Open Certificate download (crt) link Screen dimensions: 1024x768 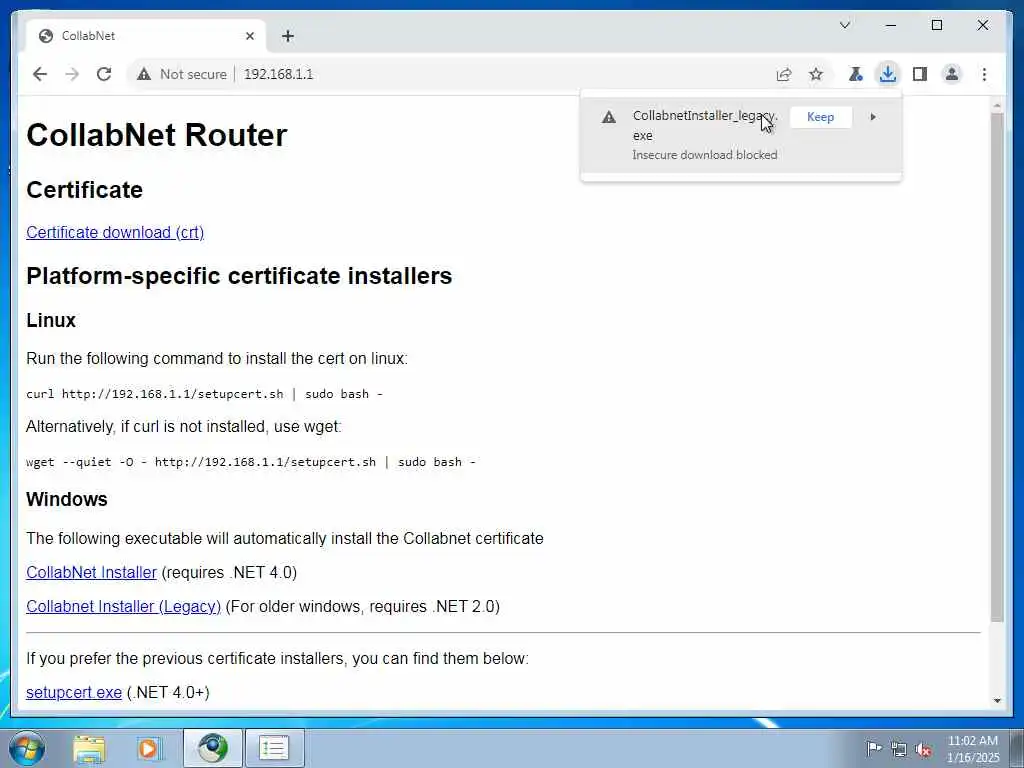coord(115,232)
